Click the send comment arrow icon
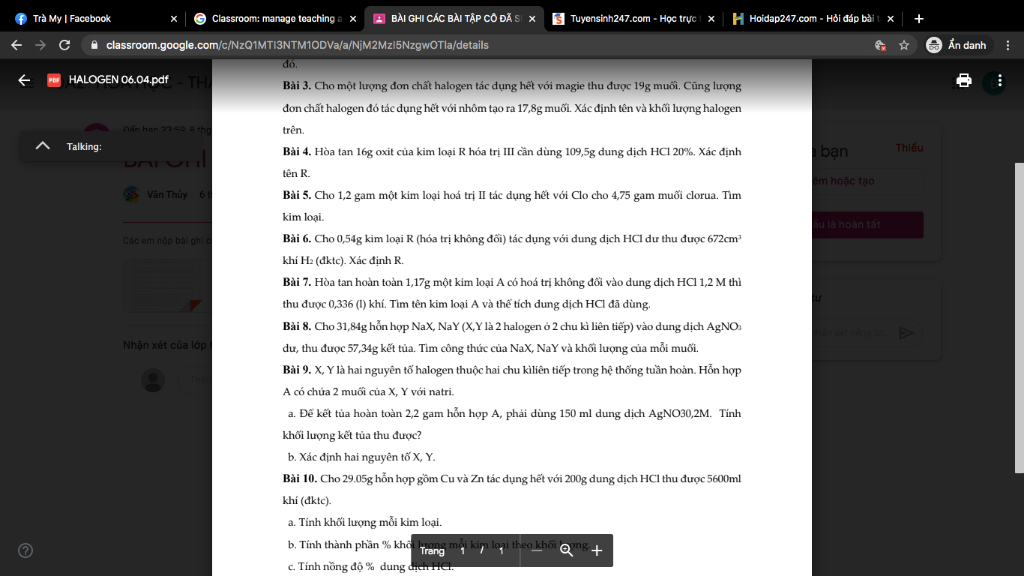The image size is (1024, 576). [x=906, y=333]
